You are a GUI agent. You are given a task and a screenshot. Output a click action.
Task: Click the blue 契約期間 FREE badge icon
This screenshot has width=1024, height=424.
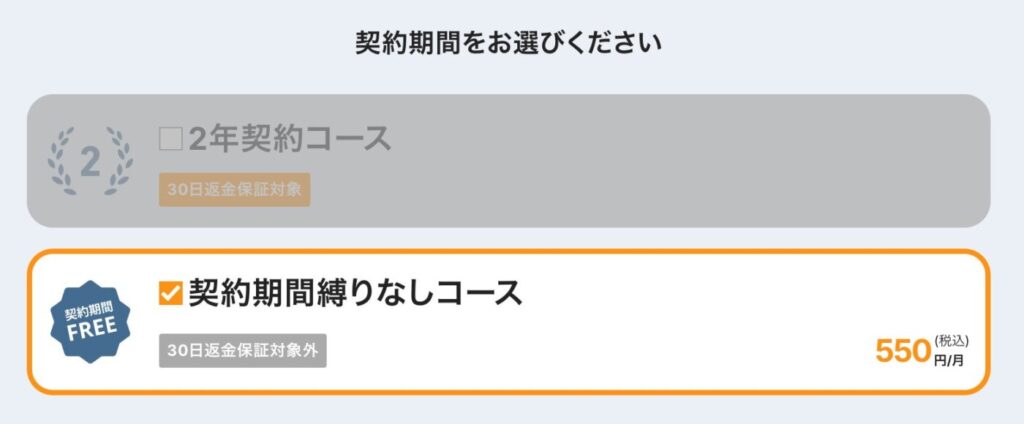point(91,322)
